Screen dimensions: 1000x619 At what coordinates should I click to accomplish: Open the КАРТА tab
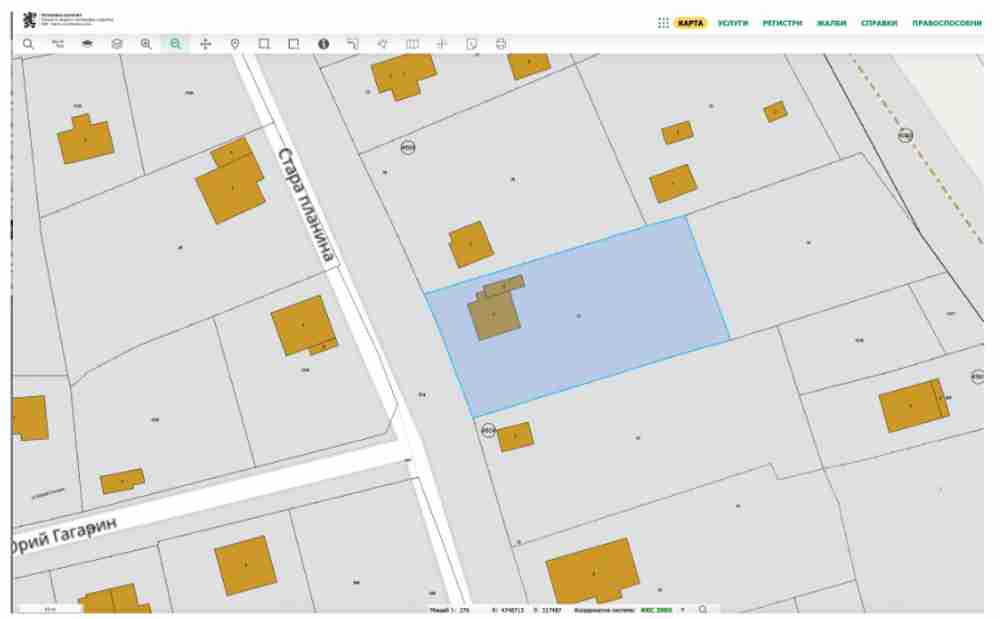point(690,23)
